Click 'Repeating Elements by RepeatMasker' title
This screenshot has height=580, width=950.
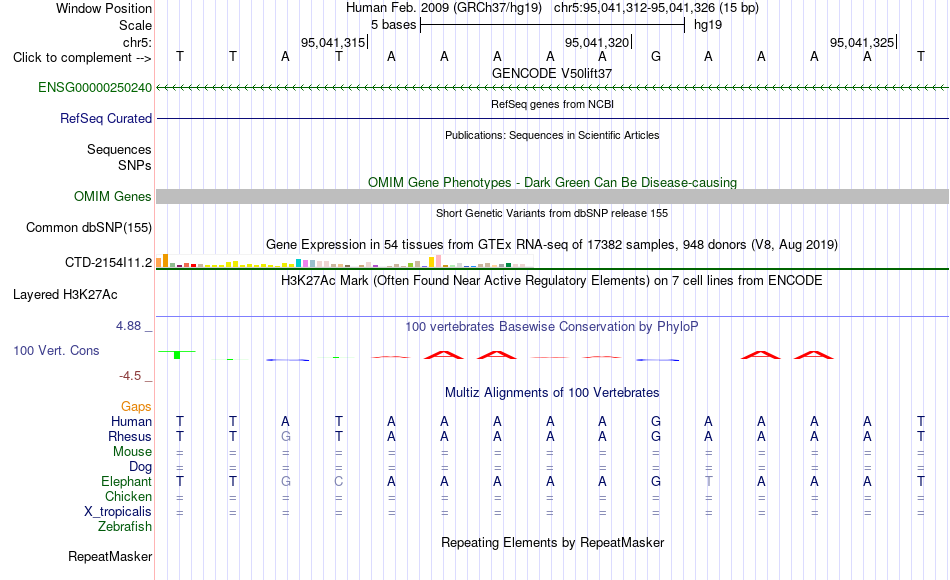pos(553,542)
